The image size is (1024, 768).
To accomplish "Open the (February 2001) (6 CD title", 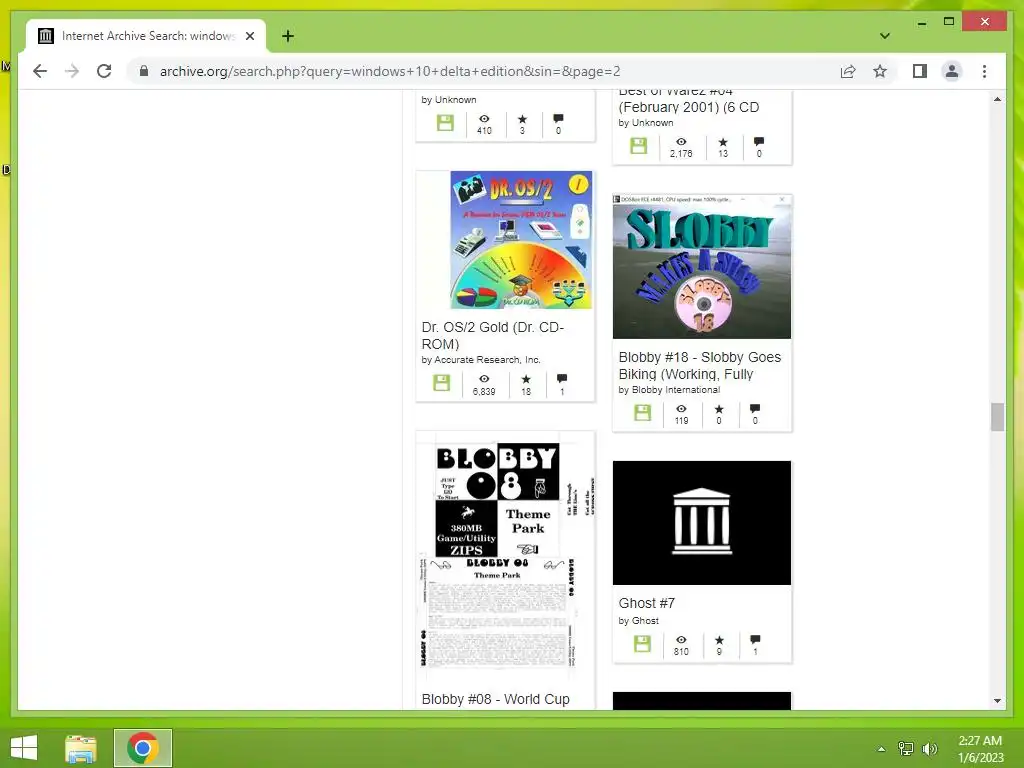I will pyautogui.click(x=688, y=107).
